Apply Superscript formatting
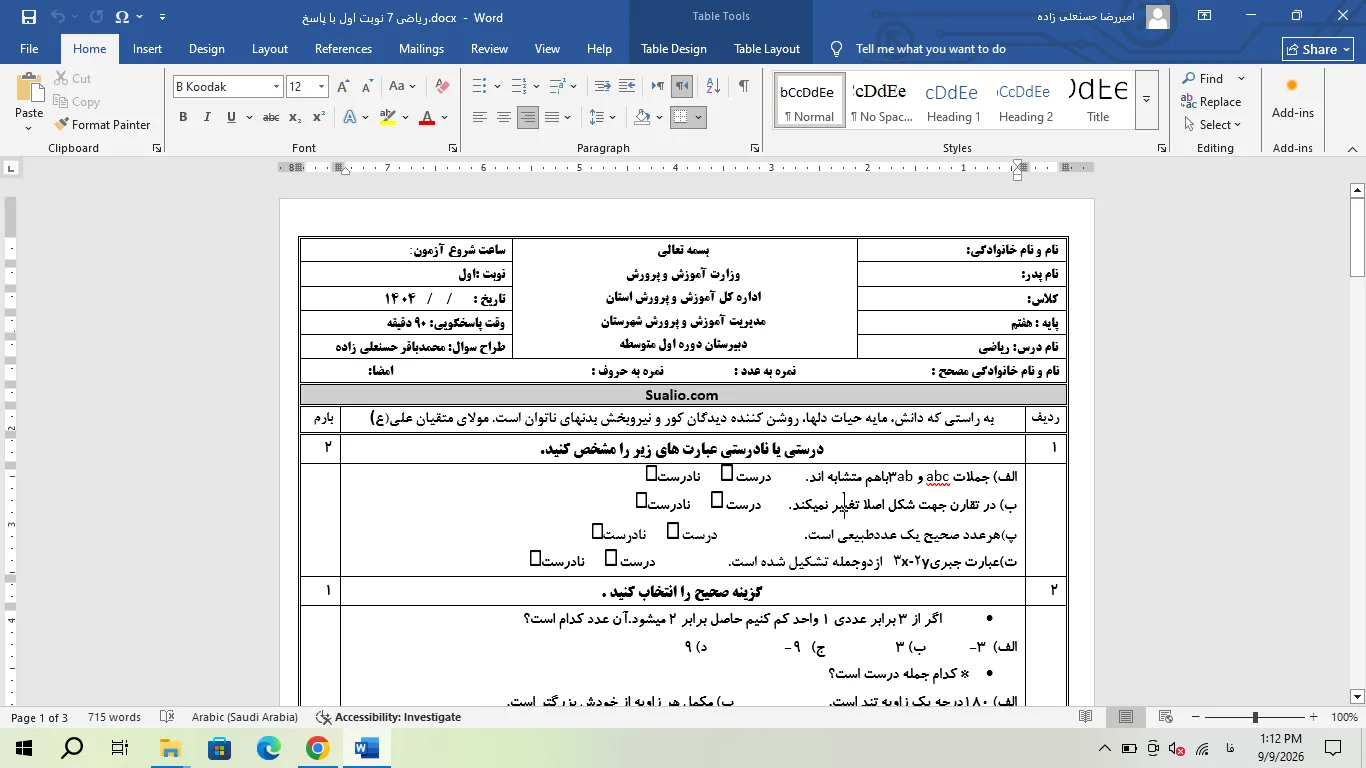 click(318, 117)
